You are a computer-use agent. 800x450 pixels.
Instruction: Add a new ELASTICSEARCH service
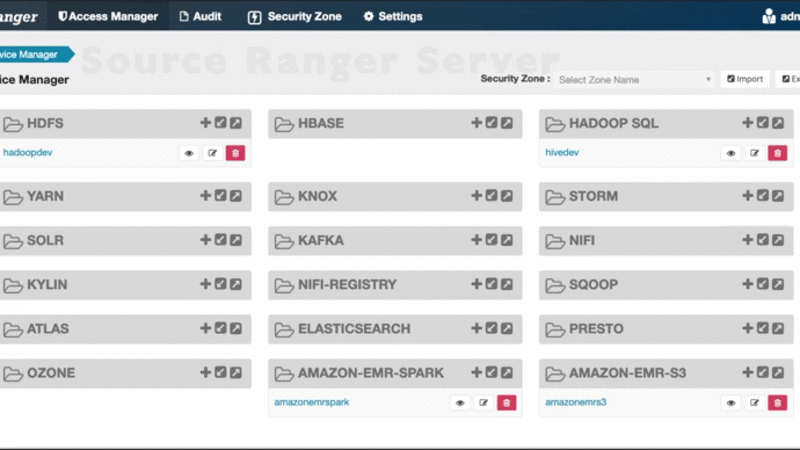(477, 329)
